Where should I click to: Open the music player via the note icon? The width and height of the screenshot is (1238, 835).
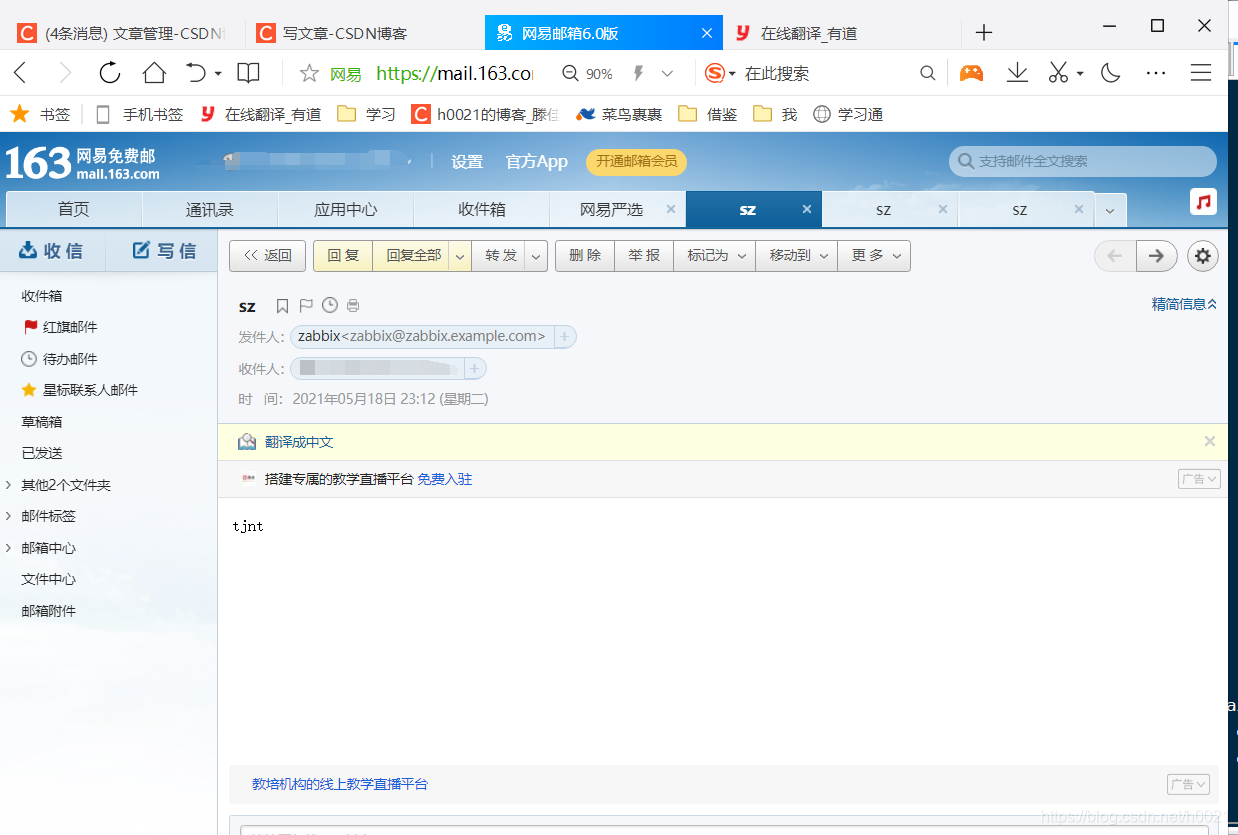1203,201
